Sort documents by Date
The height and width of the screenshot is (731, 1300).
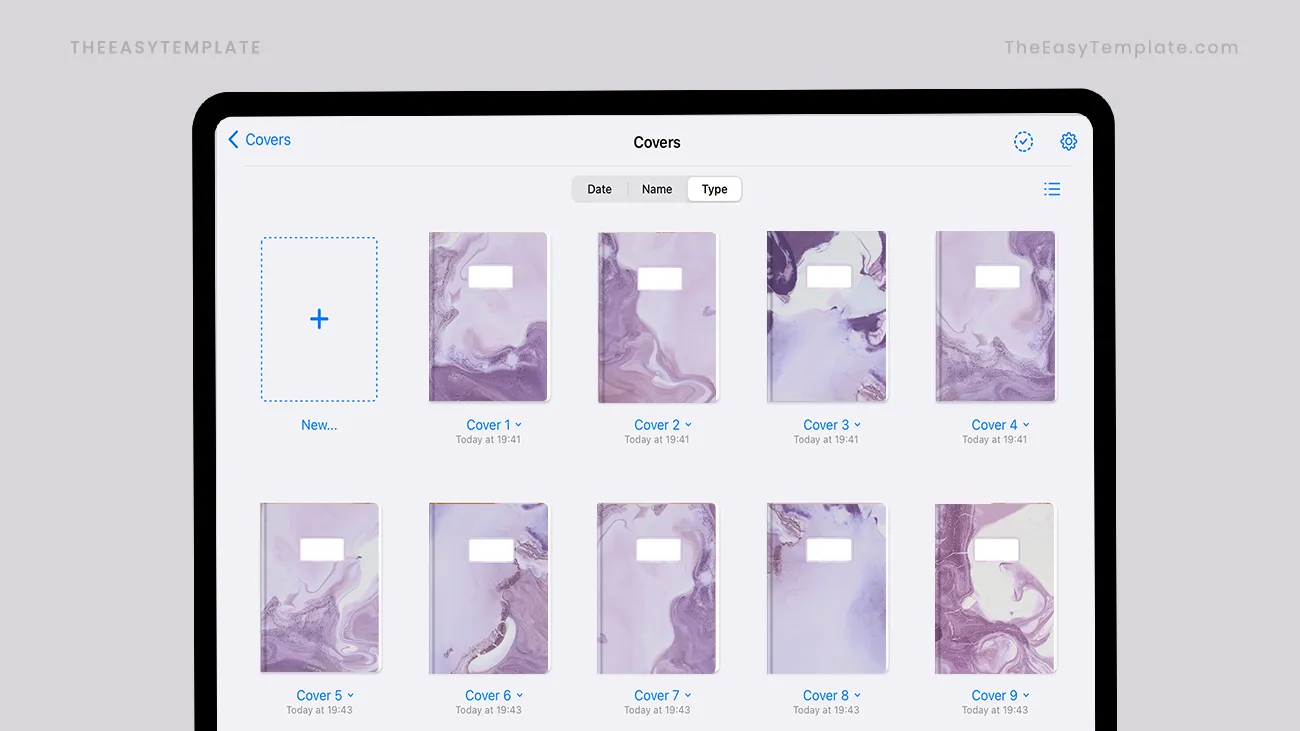(599, 189)
